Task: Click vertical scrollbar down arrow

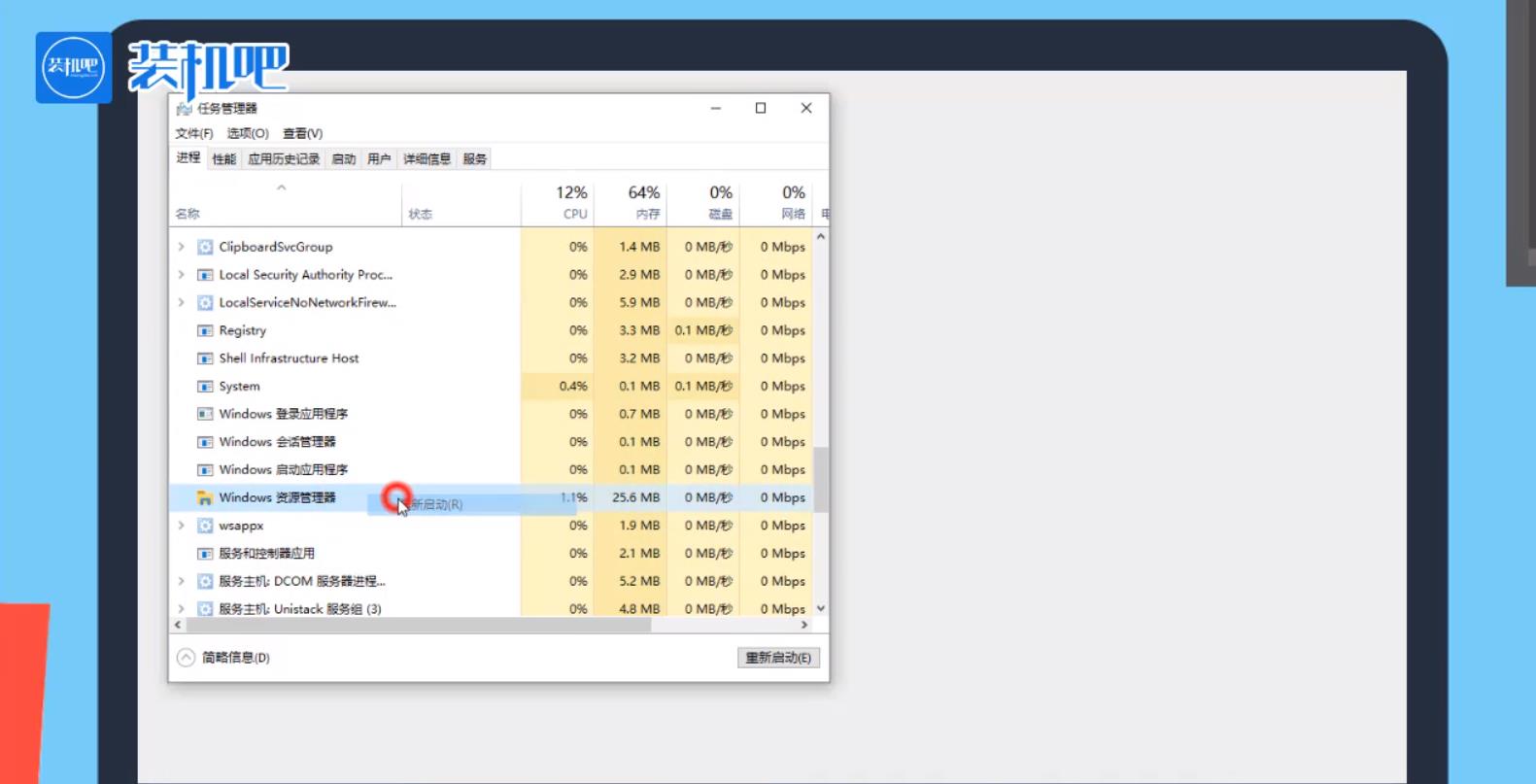Action: point(821,609)
